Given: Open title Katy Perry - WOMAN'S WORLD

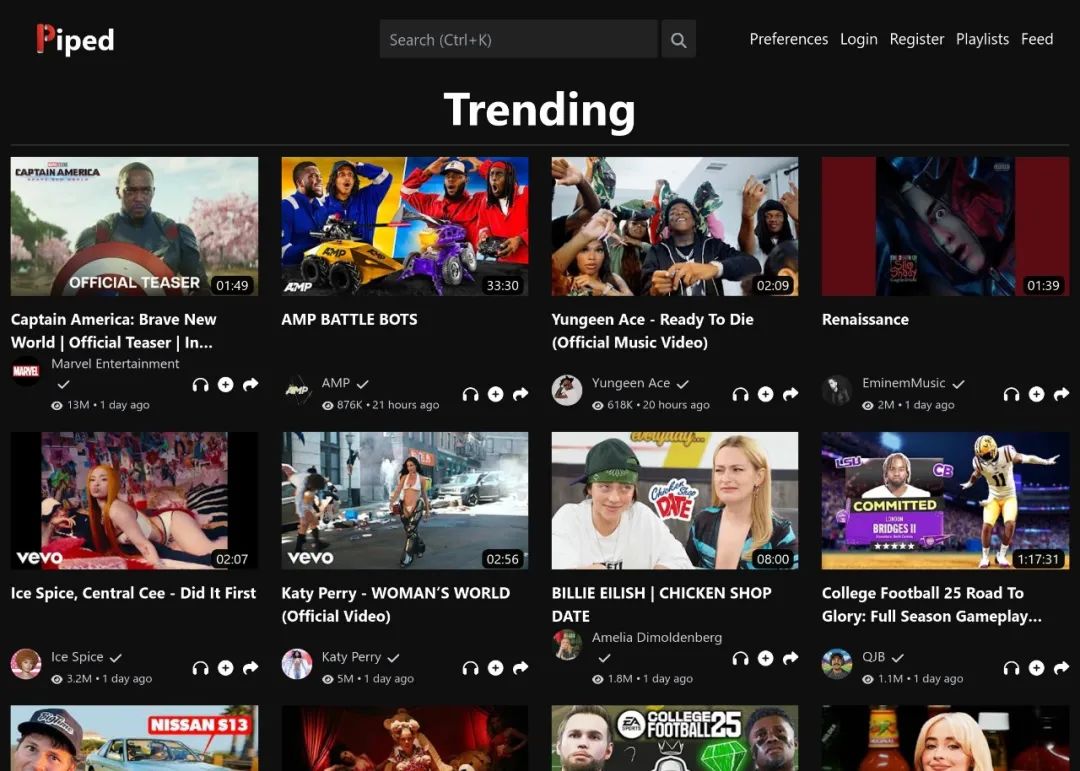Looking at the screenshot, I should (x=396, y=604).
